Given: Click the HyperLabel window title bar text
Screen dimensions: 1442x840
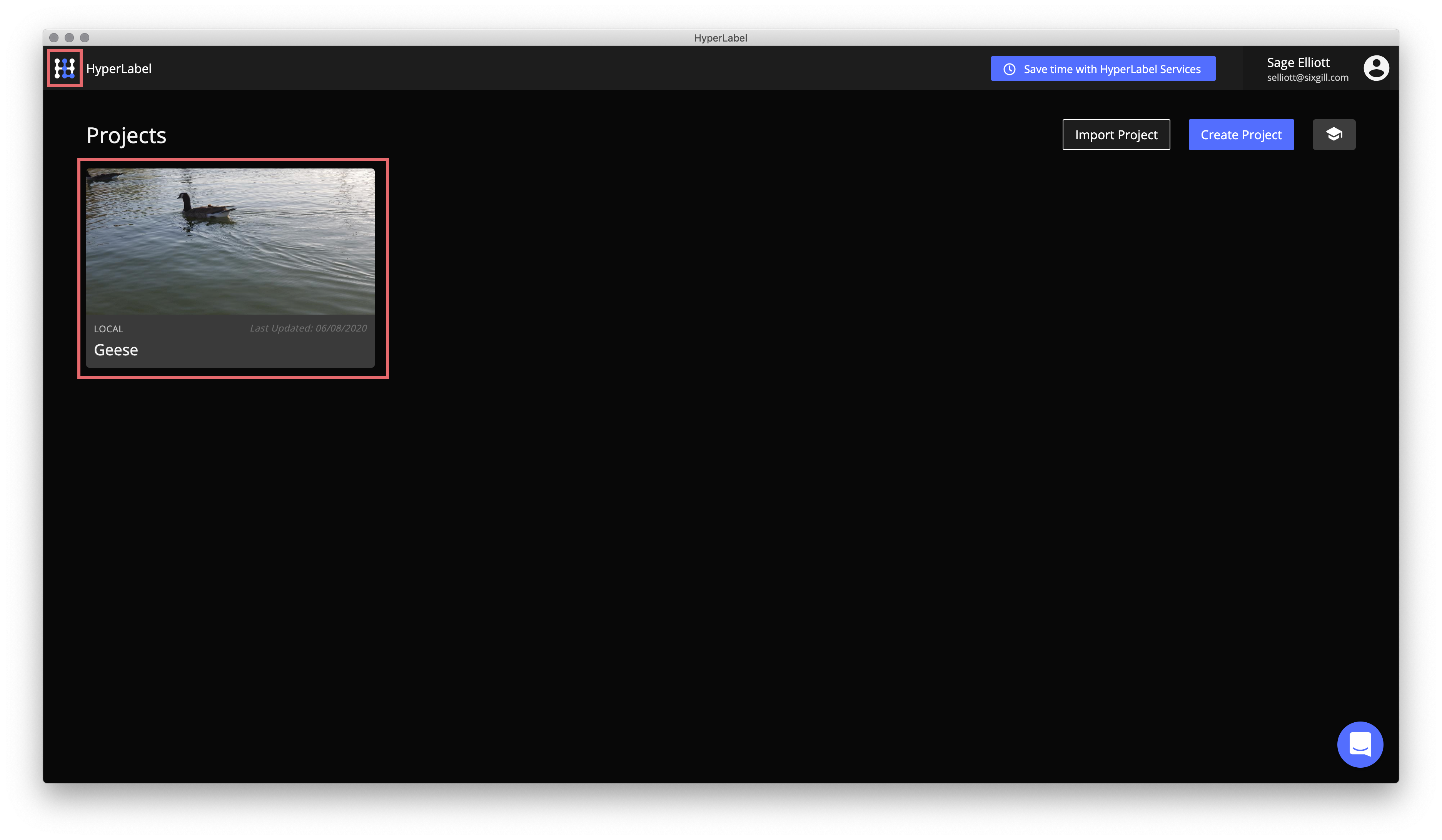Looking at the screenshot, I should (720, 38).
